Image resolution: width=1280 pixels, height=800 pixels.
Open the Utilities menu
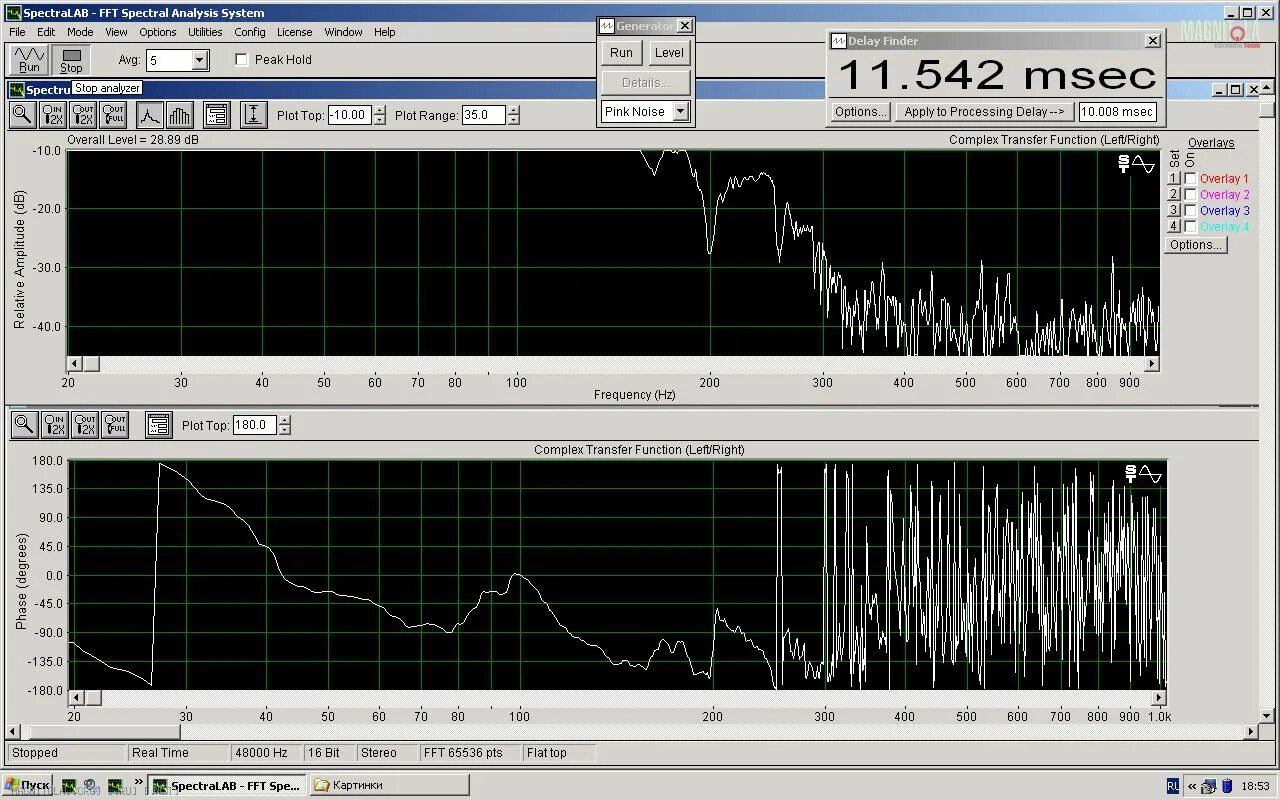pyautogui.click(x=205, y=32)
